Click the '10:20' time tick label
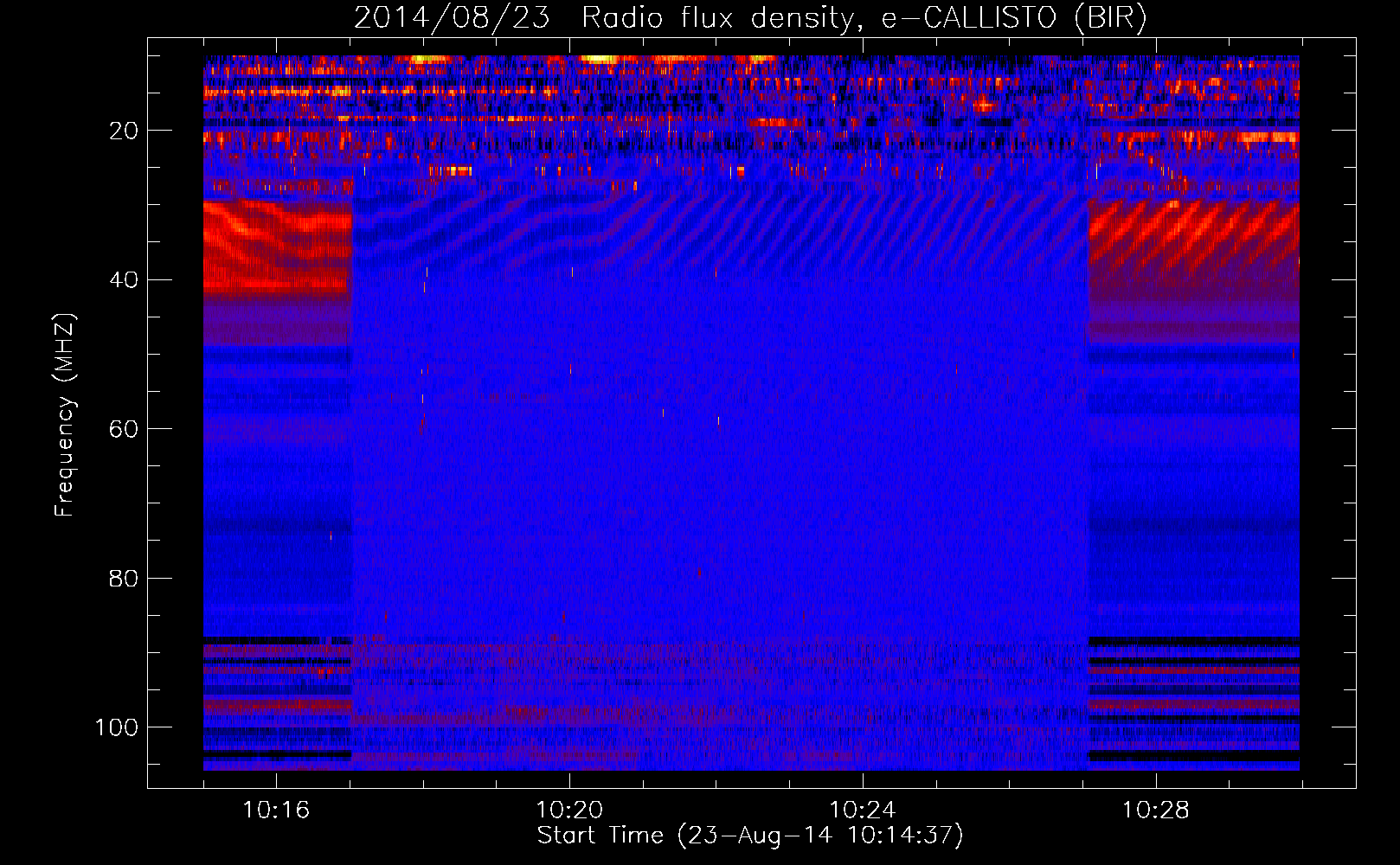Image resolution: width=1400 pixels, height=865 pixels. (x=569, y=811)
